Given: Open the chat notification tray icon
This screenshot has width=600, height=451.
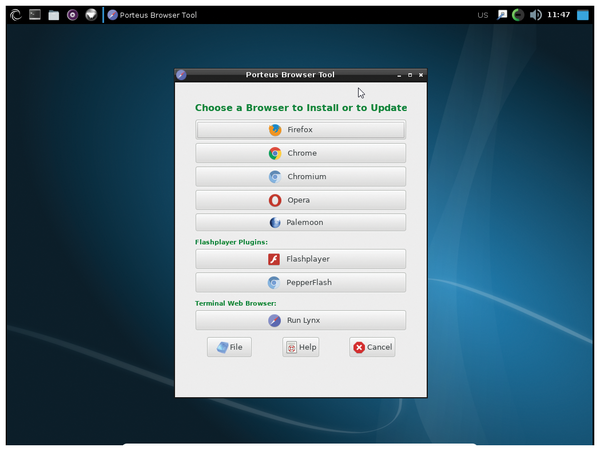Looking at the screenshot, I should (502, 15).
